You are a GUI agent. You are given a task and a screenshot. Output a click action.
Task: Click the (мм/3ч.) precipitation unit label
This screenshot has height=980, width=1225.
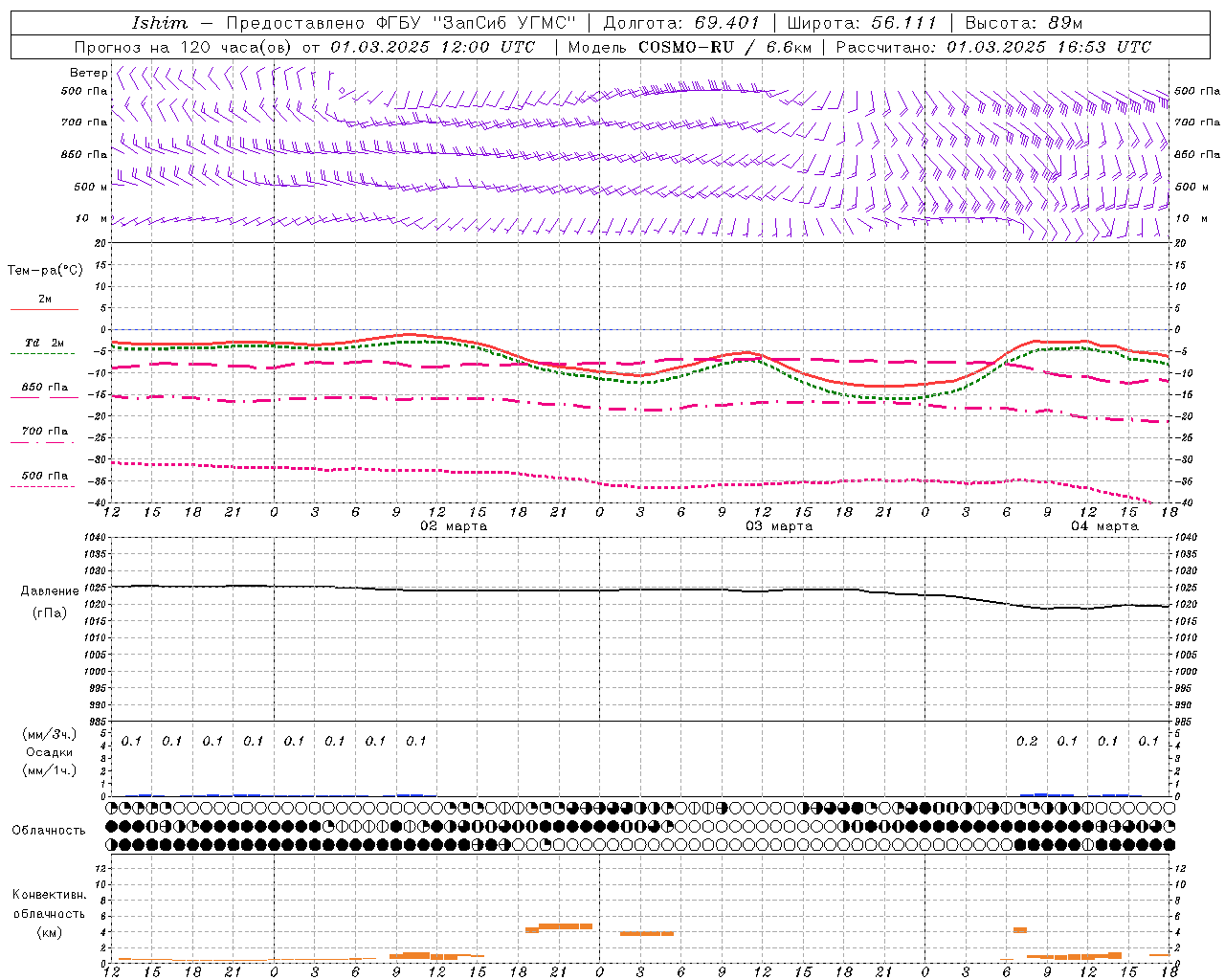click(50, 735)
